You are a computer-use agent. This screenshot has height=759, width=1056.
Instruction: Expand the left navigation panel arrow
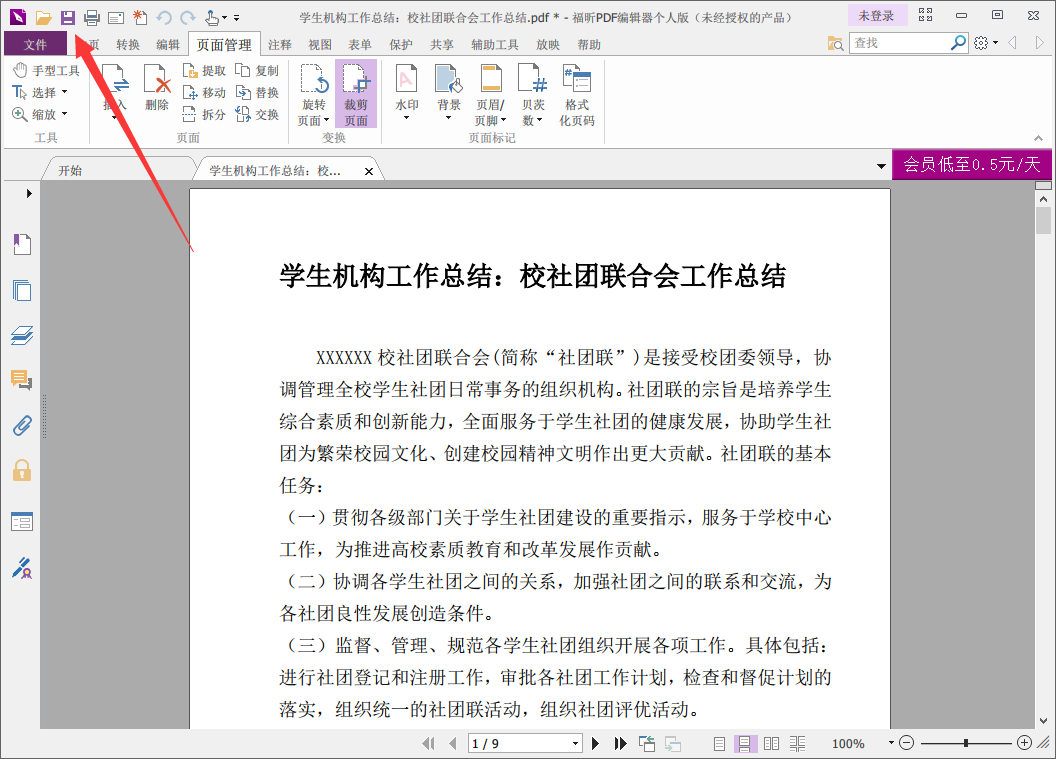(29, 193)
